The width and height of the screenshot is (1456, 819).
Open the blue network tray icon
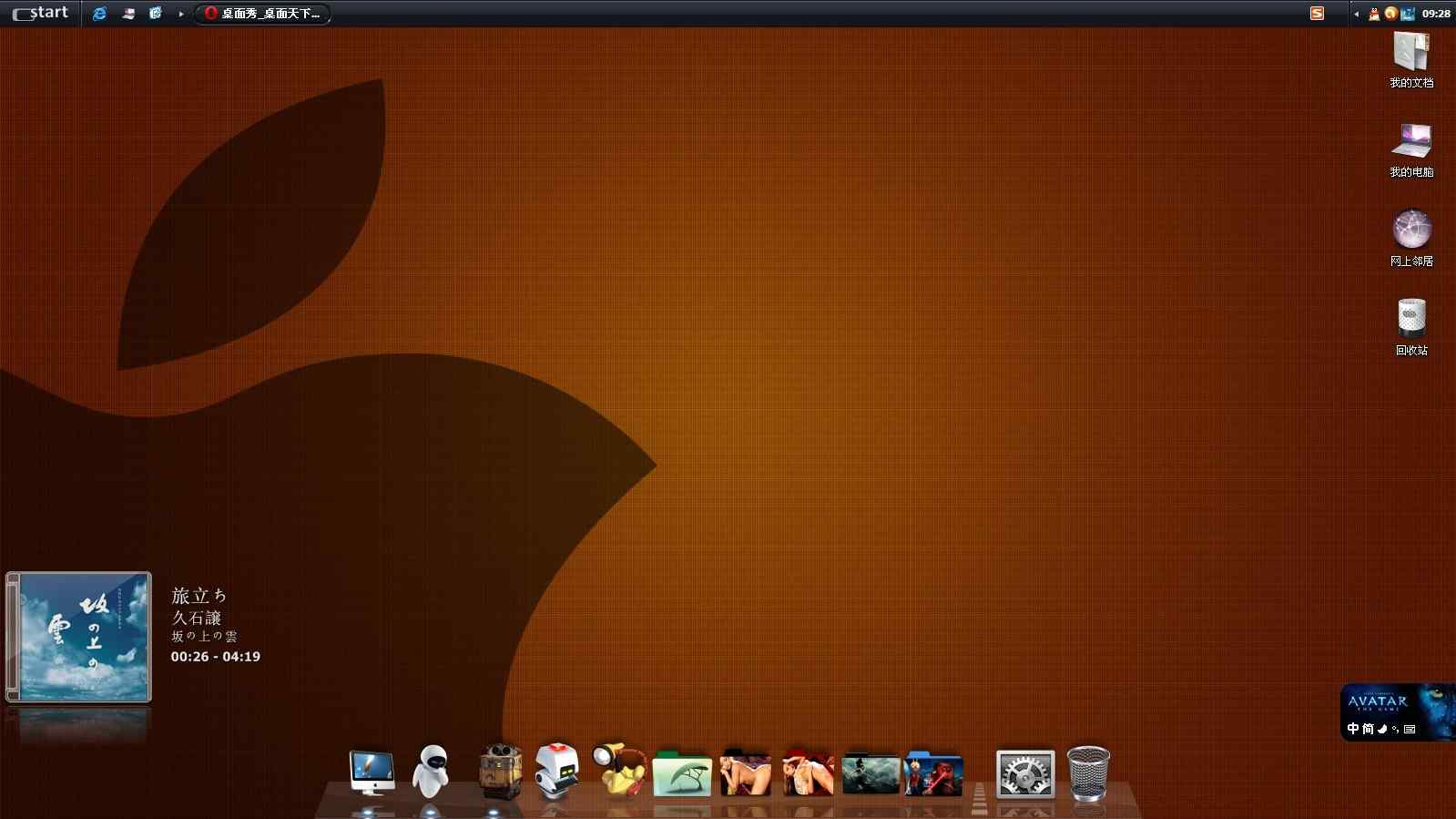pyautogui.click(x=1408, y=13)
